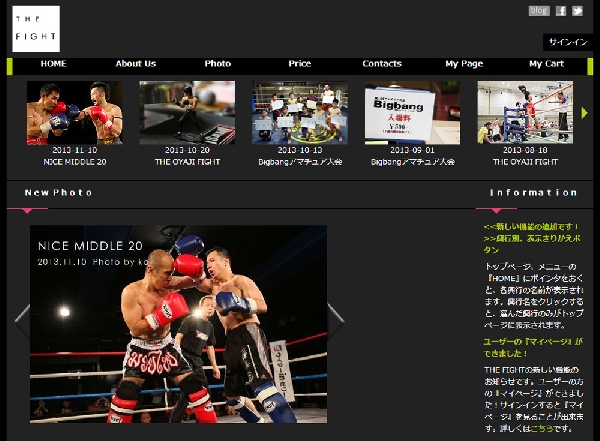Advance thumbnail carousel with green right arrow
600x441 pixels.
pyautogui.click(x=584, y=113)
